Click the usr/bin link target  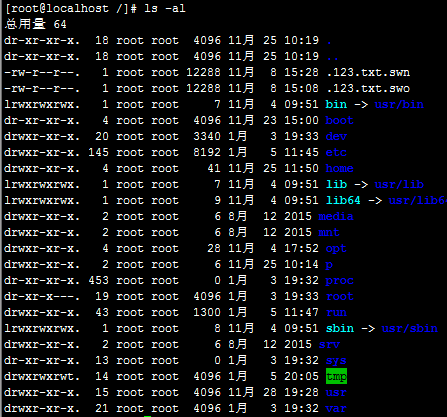tap(399, 104)
